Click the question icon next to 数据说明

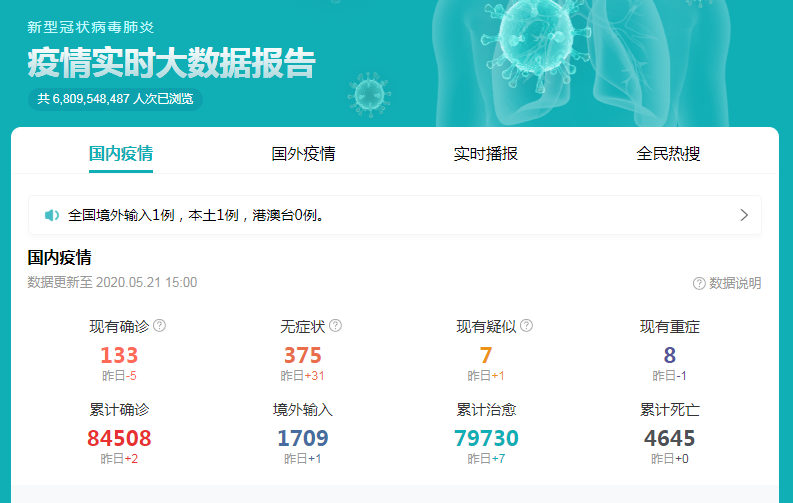(x=699, y=284)
